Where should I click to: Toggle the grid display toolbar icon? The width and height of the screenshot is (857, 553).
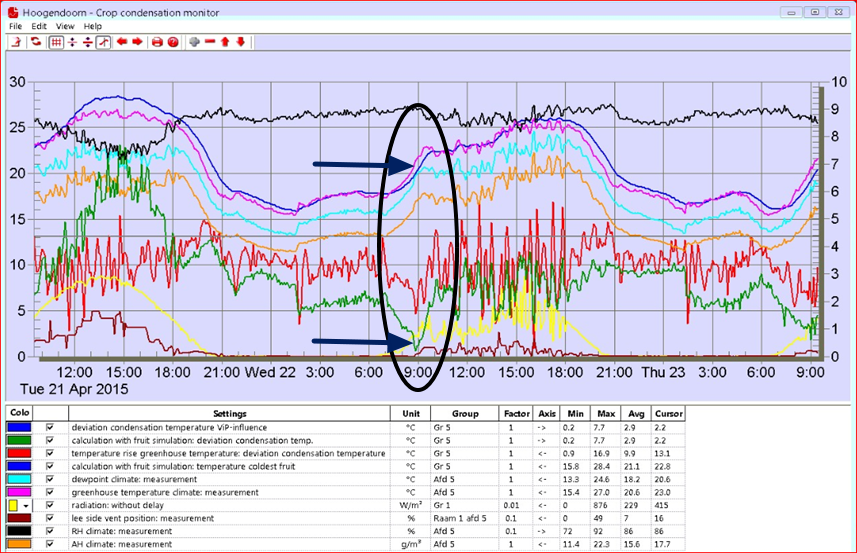56,42
